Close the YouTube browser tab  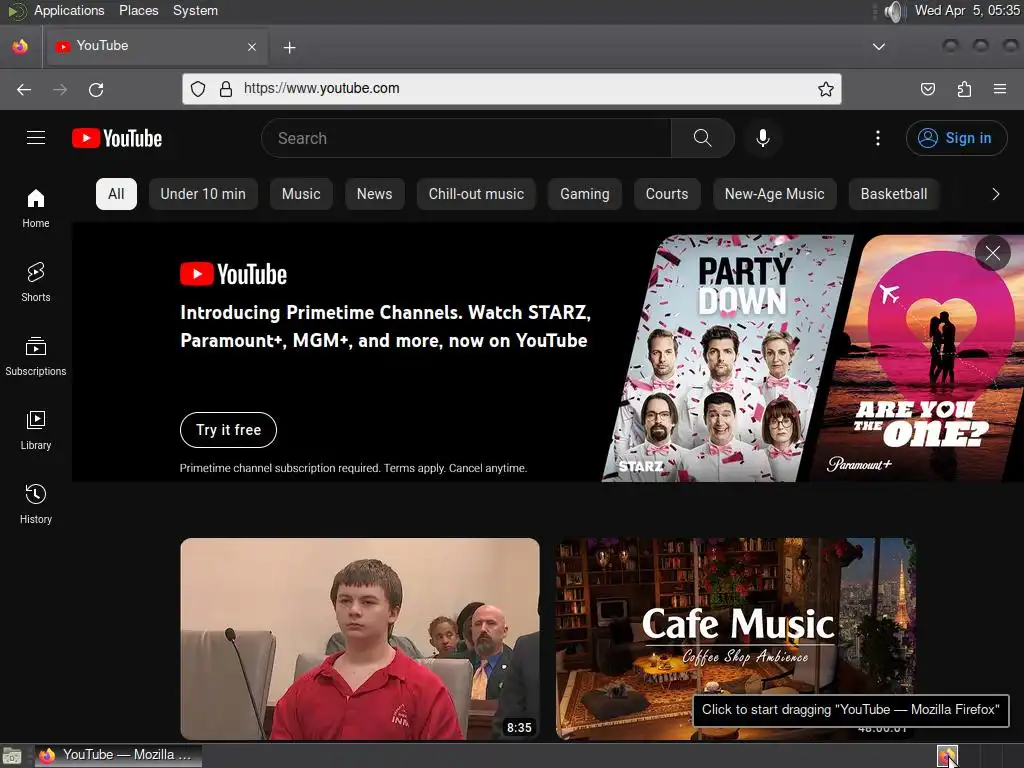point(252,47)
